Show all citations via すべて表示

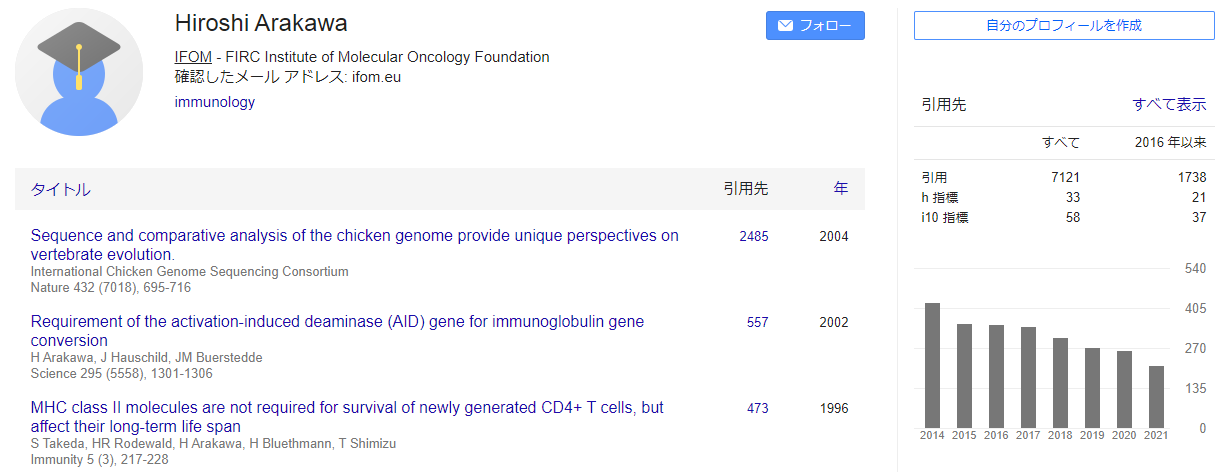1169,104
